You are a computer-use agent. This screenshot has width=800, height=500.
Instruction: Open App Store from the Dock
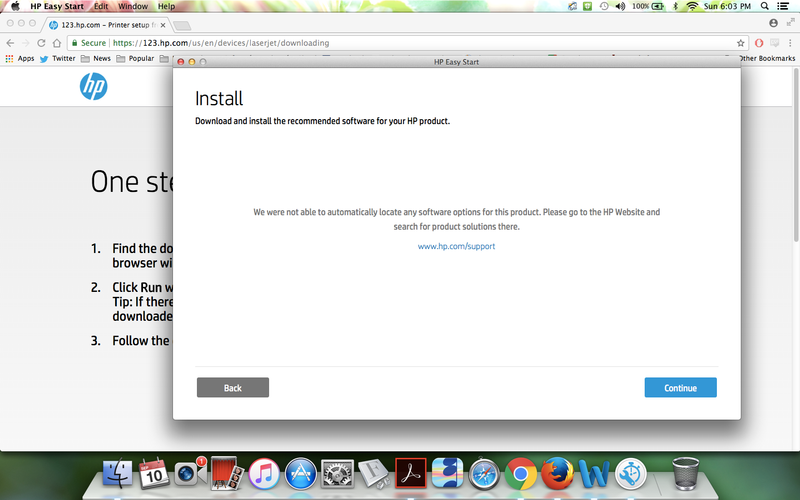(301, 473)
